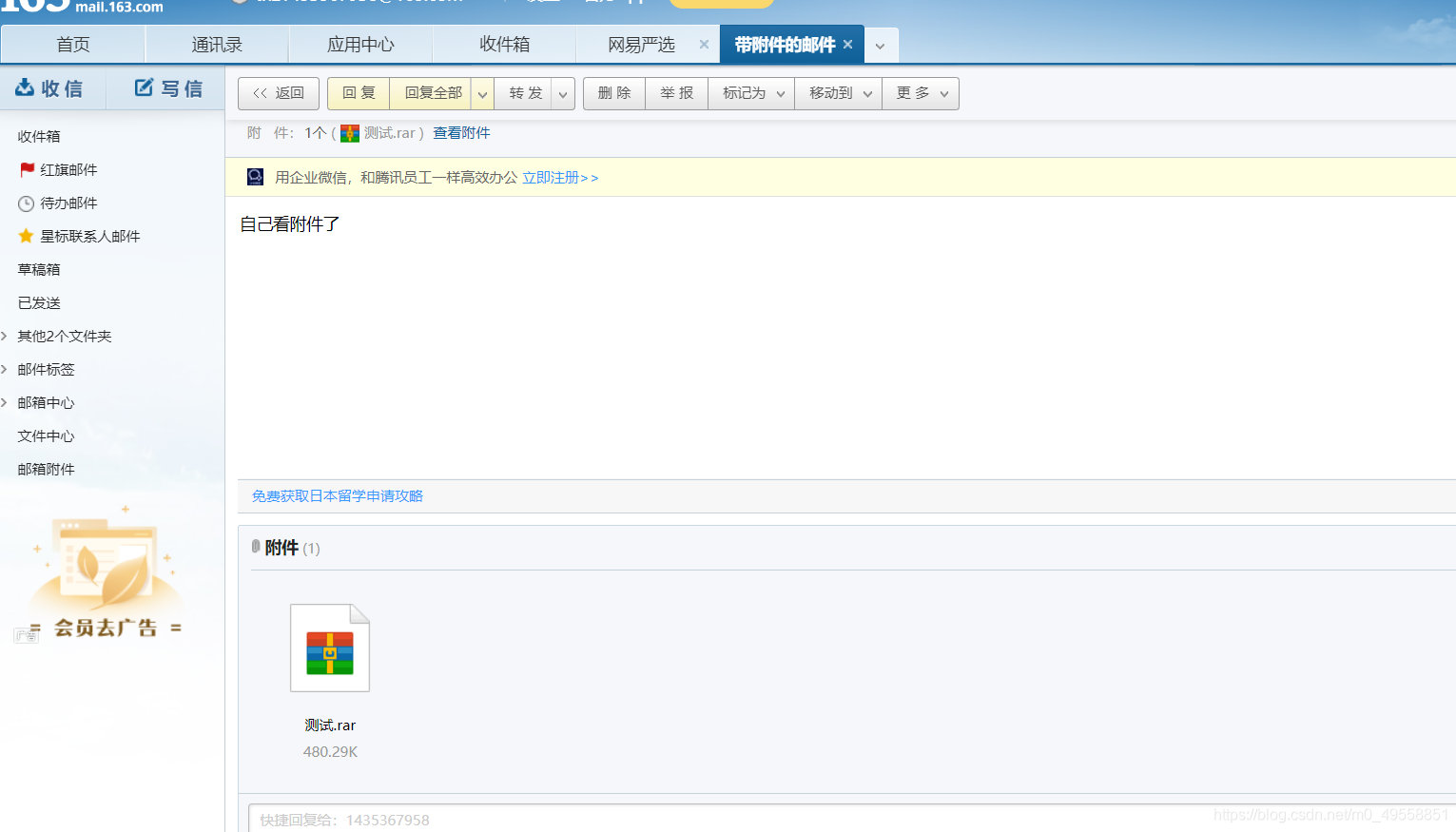Viewport: 1456px width, 832px height.
Task: Expand the 邮件标签 section
Action: pos(5,369)
